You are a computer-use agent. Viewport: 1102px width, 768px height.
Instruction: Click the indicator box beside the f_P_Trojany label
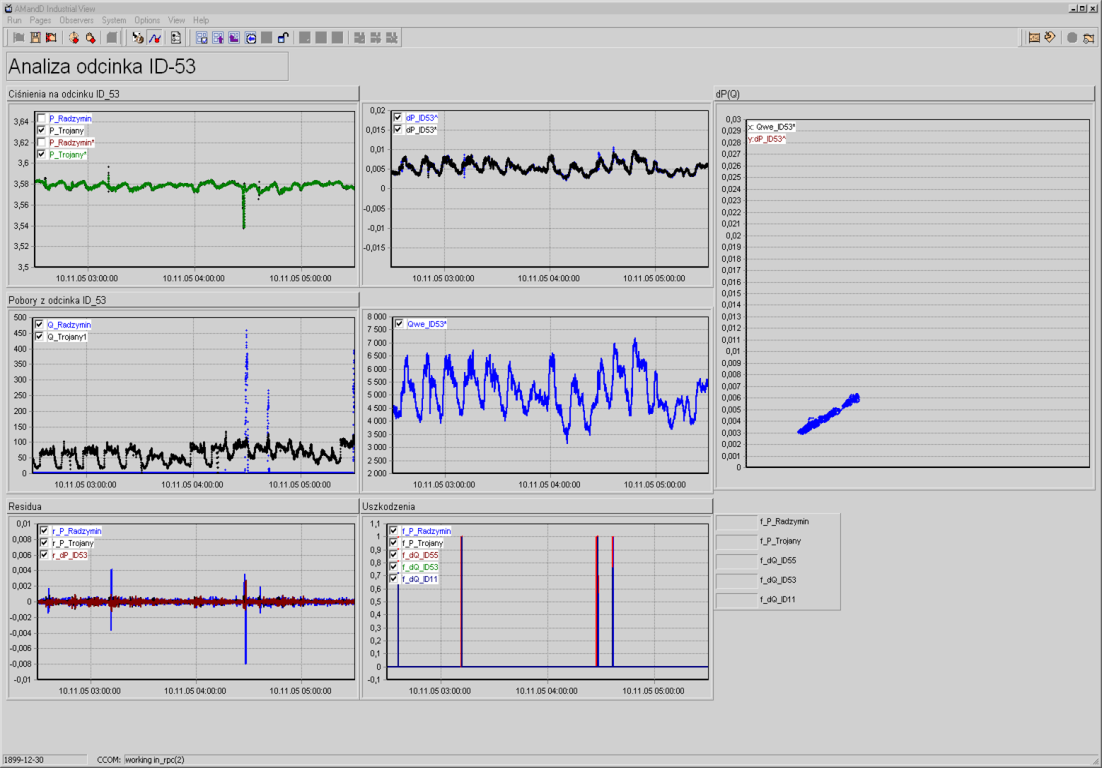click(737, 542)
